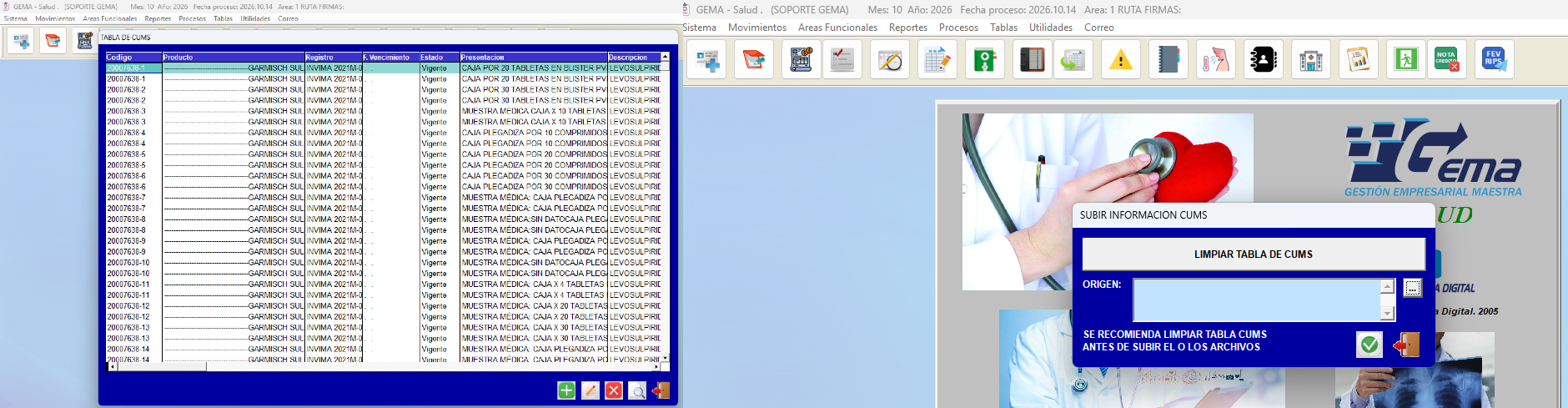Click the patient card with plus icon in right toolbar
This screenshot has height=408, width=1568.
coord(707,60)
